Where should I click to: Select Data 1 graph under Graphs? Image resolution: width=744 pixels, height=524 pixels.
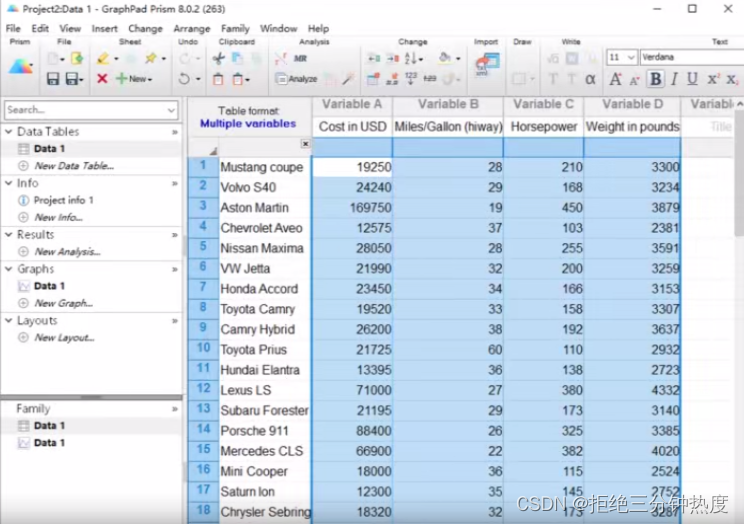pos(49,286)
